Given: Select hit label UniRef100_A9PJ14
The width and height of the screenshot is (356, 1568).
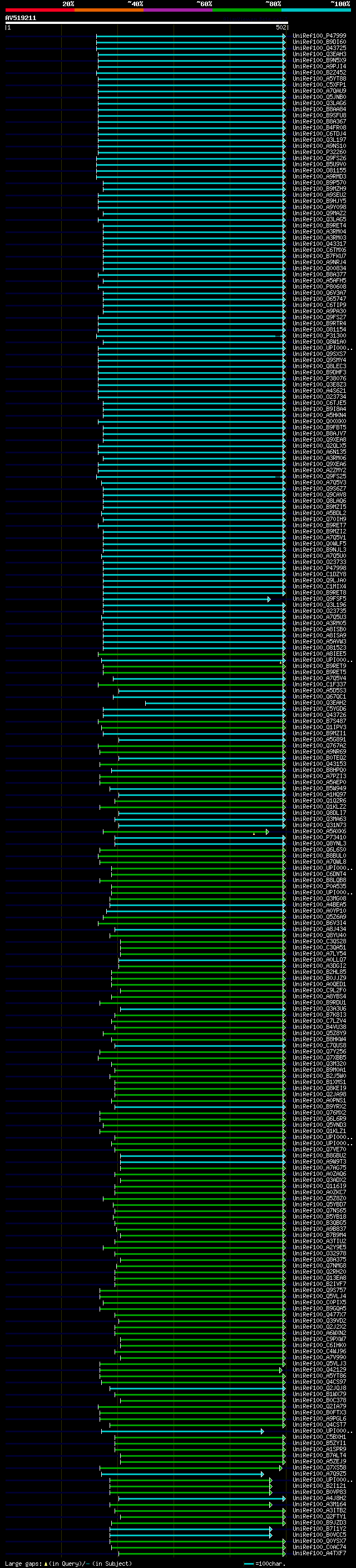Looking at the screenshot, I should [319, 66].
